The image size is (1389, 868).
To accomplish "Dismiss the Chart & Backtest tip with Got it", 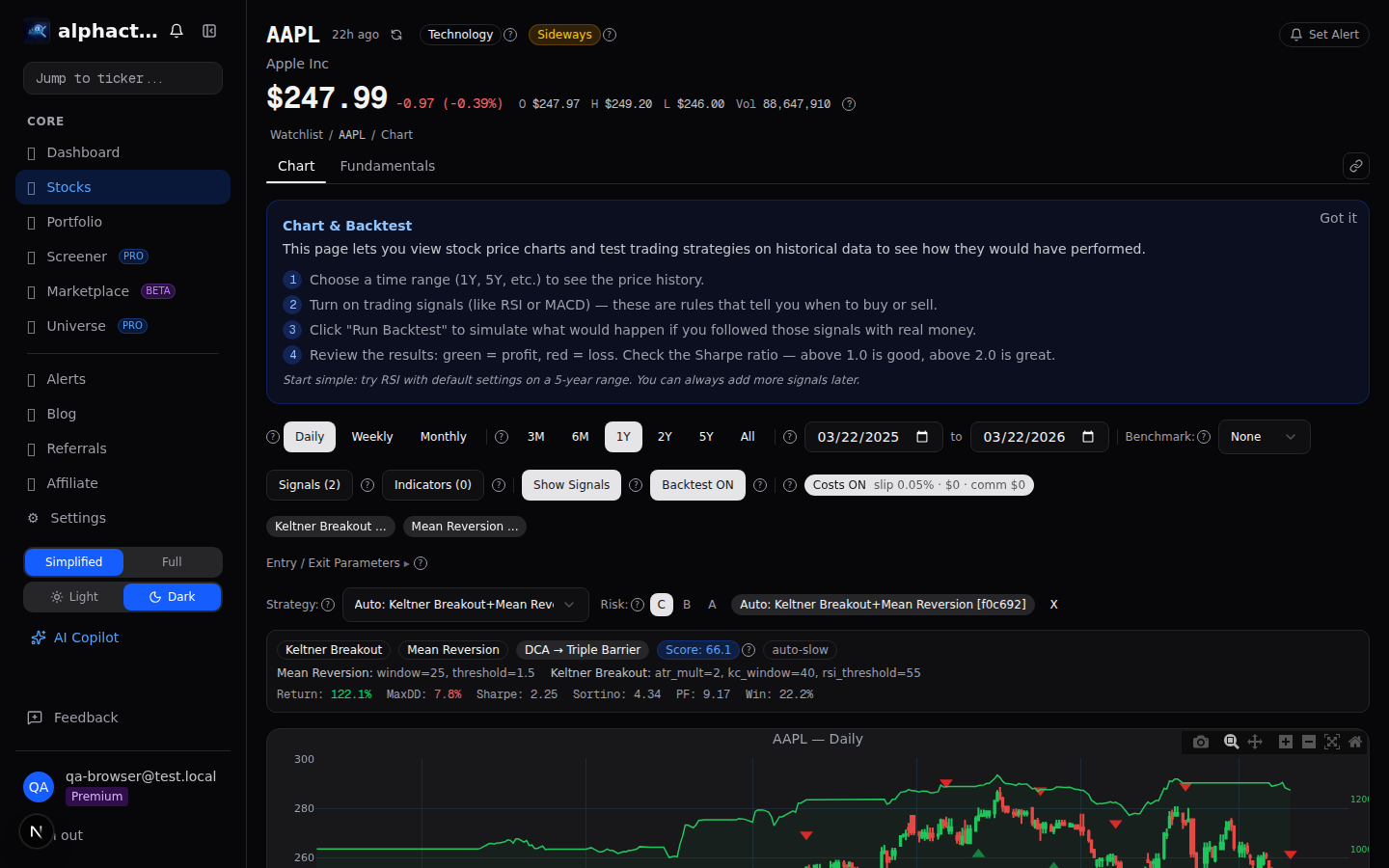I will click(x=1338, y=218).
